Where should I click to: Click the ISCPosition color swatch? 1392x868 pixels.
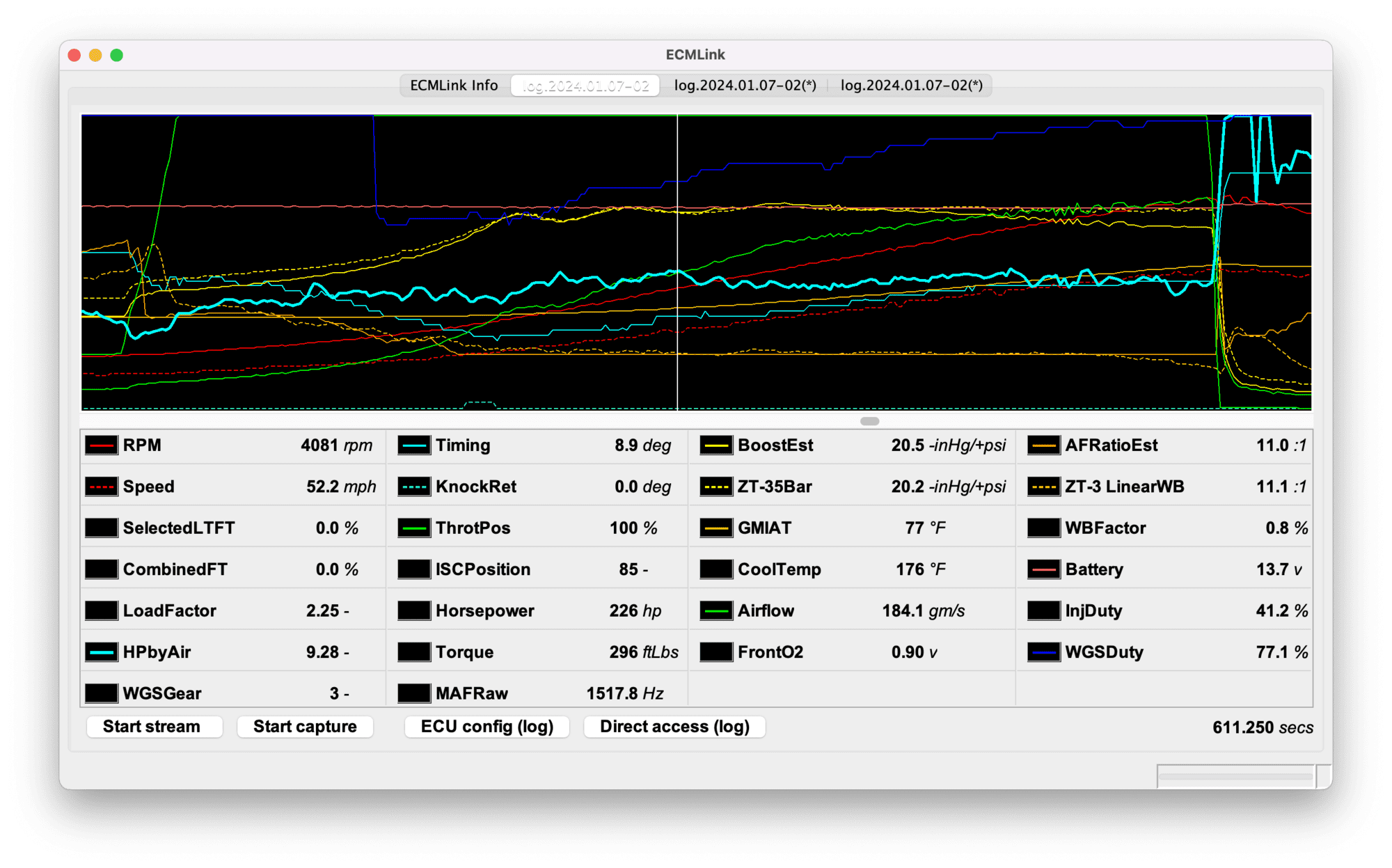coord(414,569)
